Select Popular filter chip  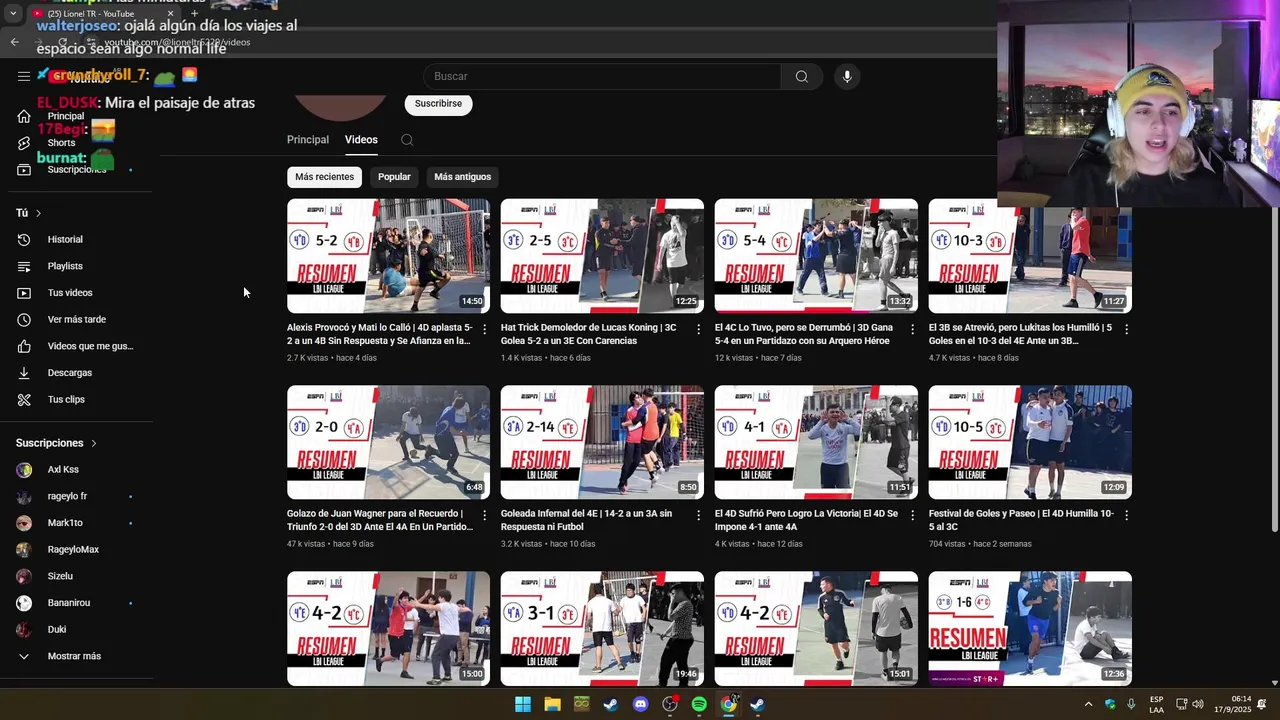[x=394, y=177]
